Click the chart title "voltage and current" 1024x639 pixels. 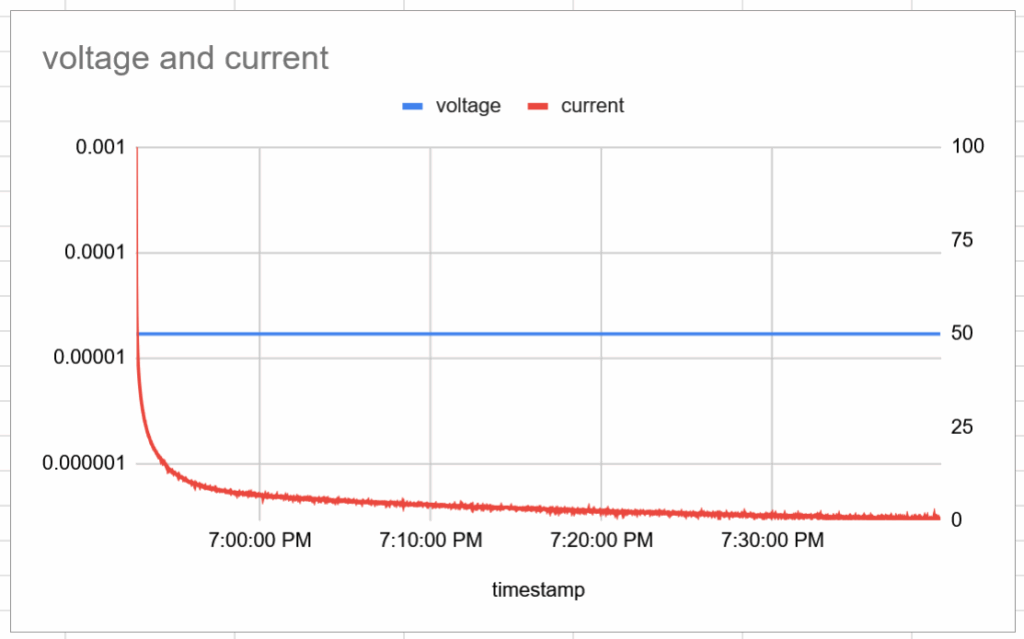point(185,58)
